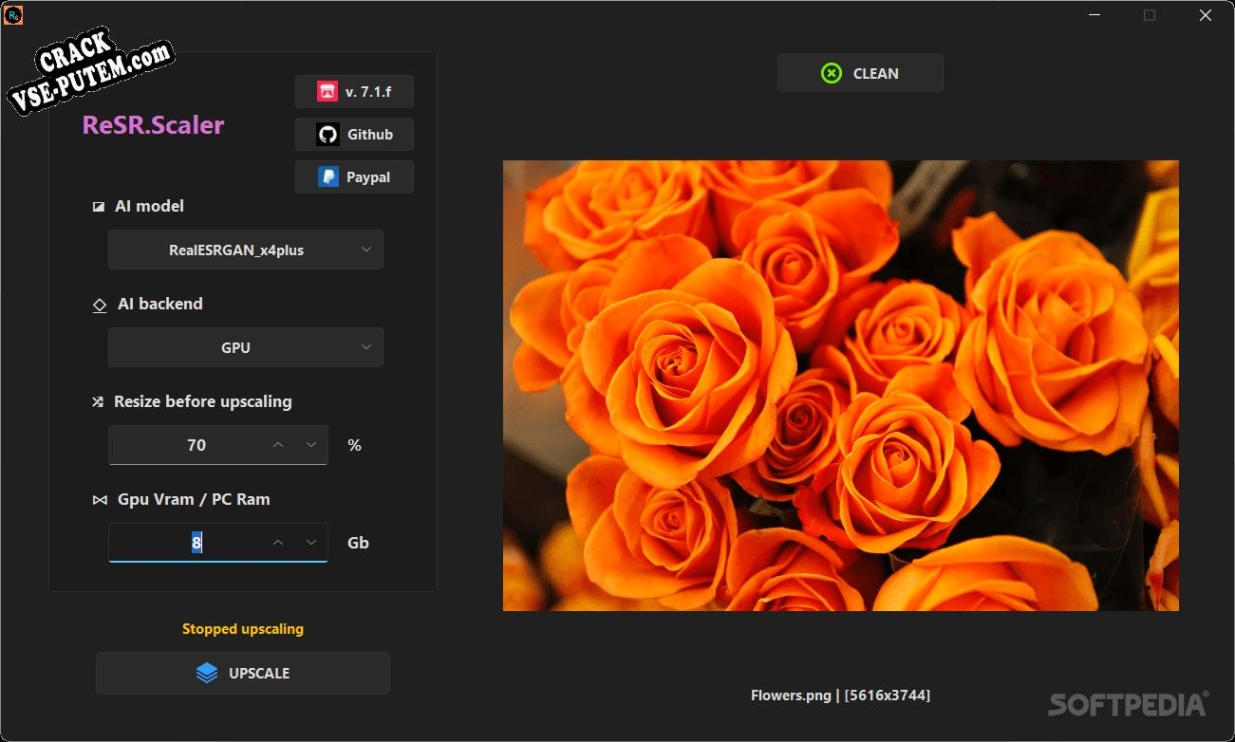Click the AI backend diamond icon
This screenshot has width=1235, height=742.
coord(99,305)
